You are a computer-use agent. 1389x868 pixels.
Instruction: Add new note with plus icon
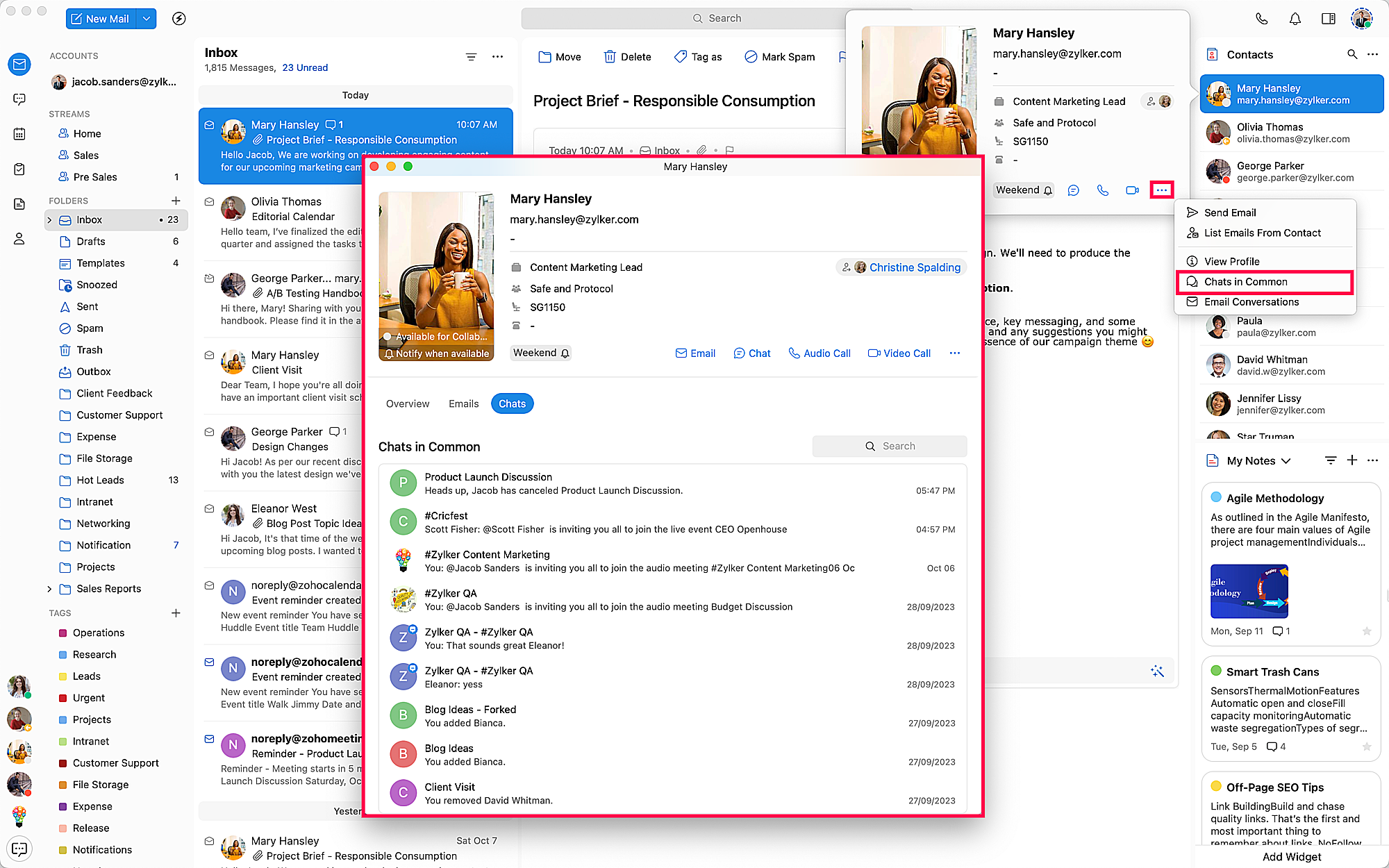(x=1351, y=460)
